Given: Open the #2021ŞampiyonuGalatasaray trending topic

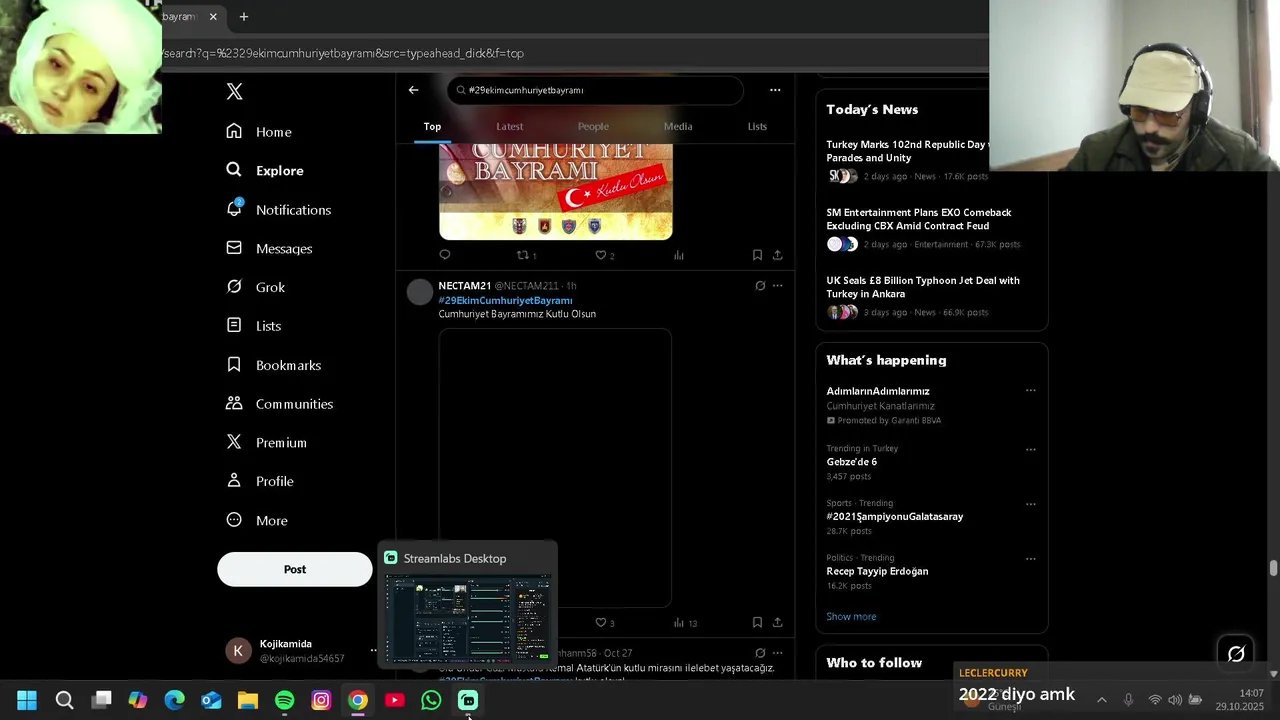Looking at the screenshot, I should coord(894,517).
